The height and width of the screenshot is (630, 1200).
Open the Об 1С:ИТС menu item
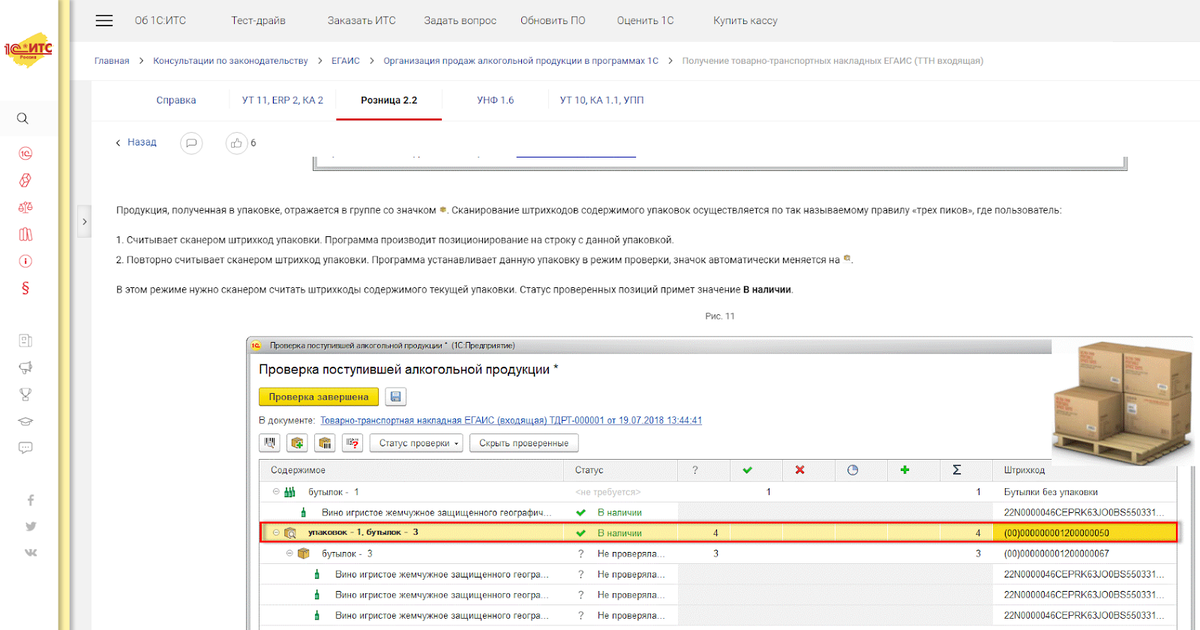point(158,20)
